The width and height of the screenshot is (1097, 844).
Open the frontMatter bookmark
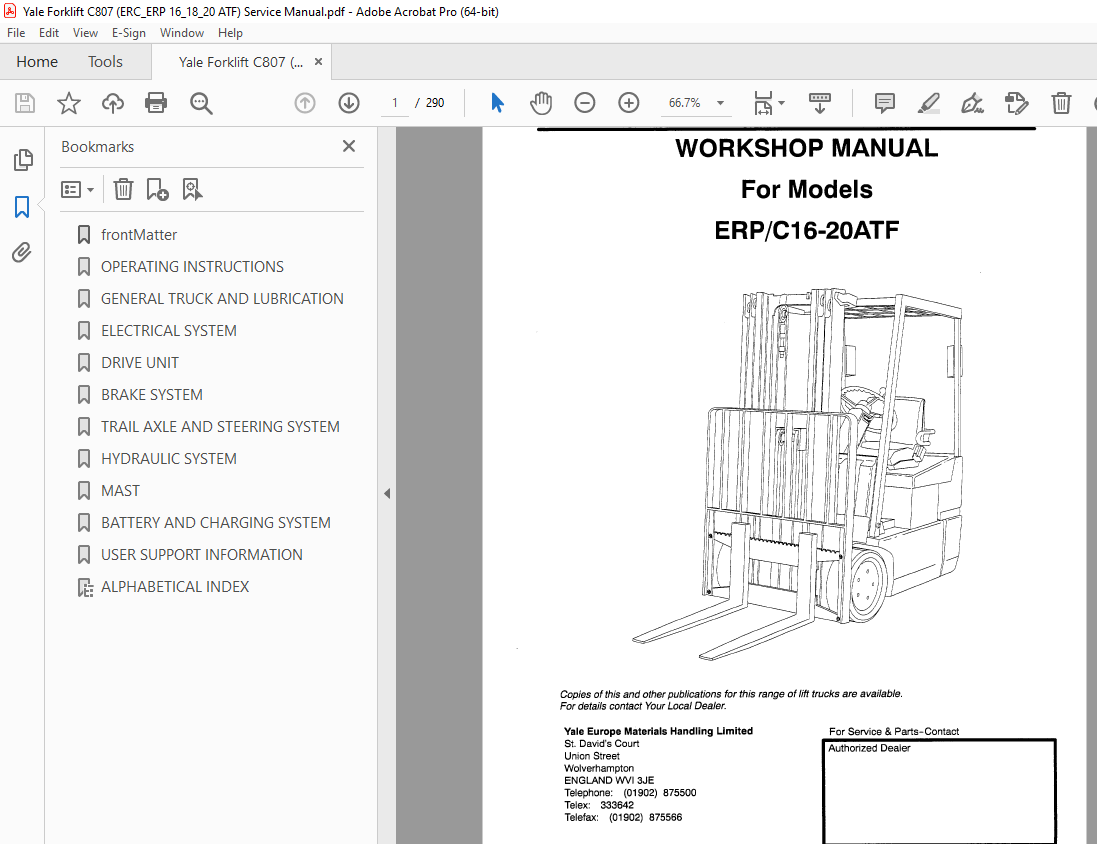(139, 234)
